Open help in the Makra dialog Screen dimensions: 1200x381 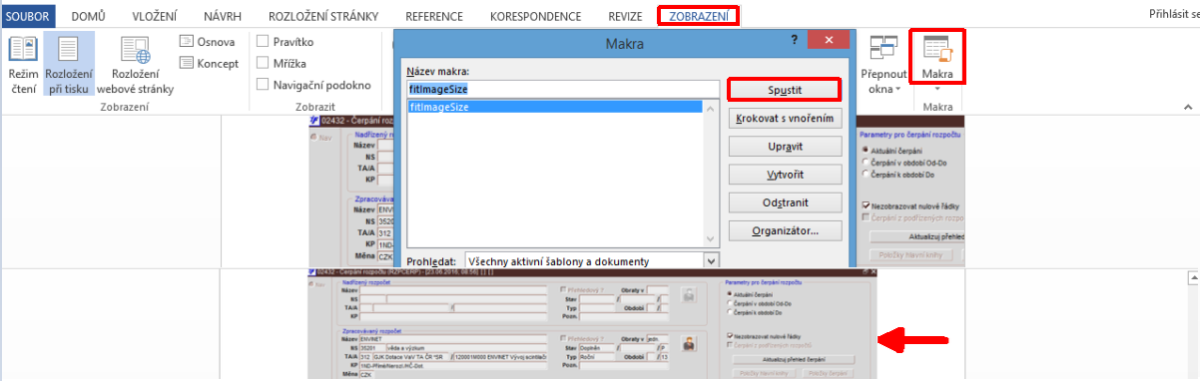pos(794,40)
